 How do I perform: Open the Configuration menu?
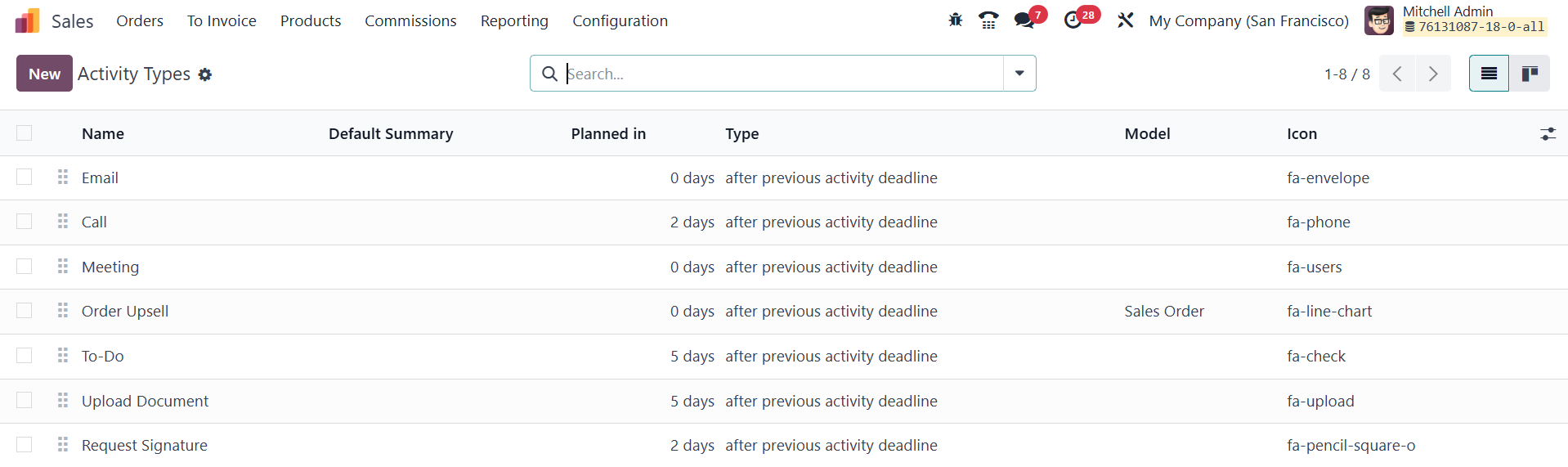[x=620, y=20]
